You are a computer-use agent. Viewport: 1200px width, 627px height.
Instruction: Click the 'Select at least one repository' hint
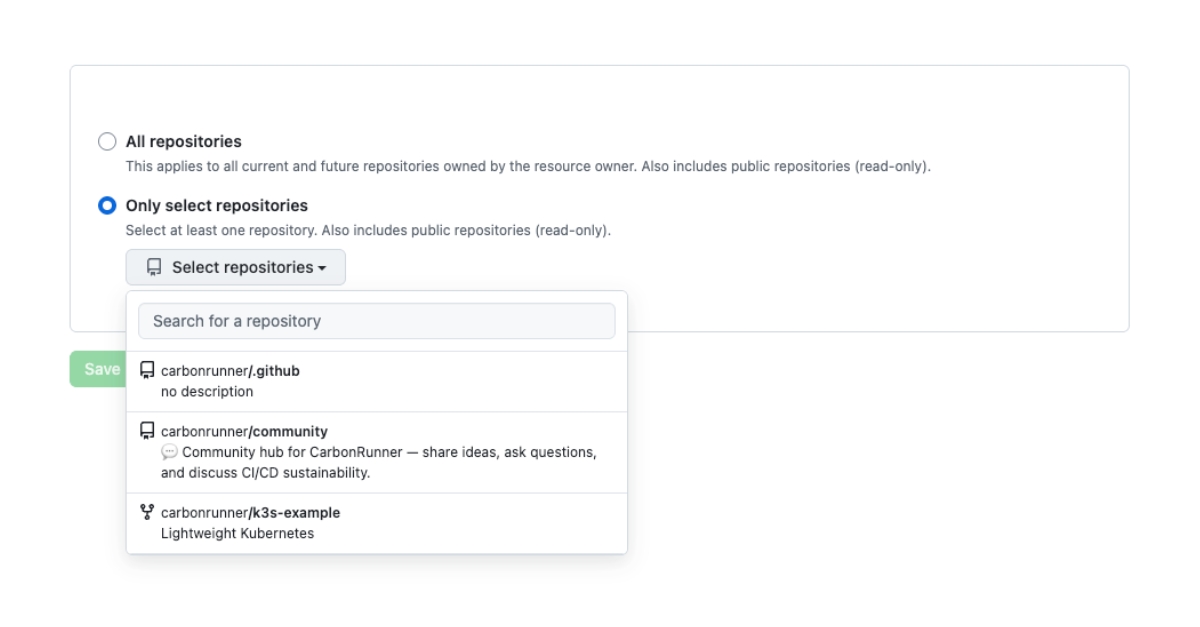pos(367,230)
